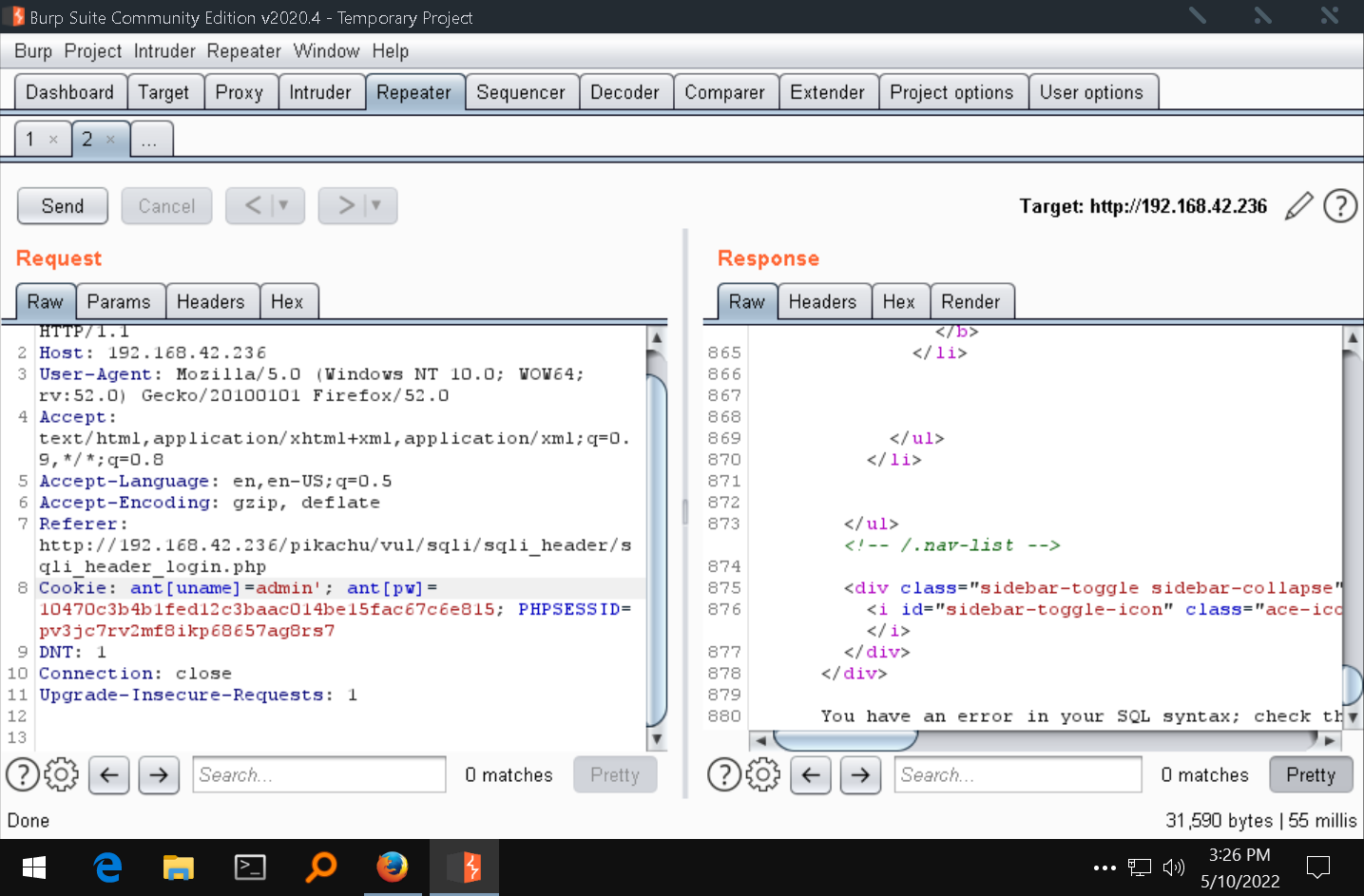Click the Request search input field
This screenshot has width=1364, height=896.
coord(319,775)
